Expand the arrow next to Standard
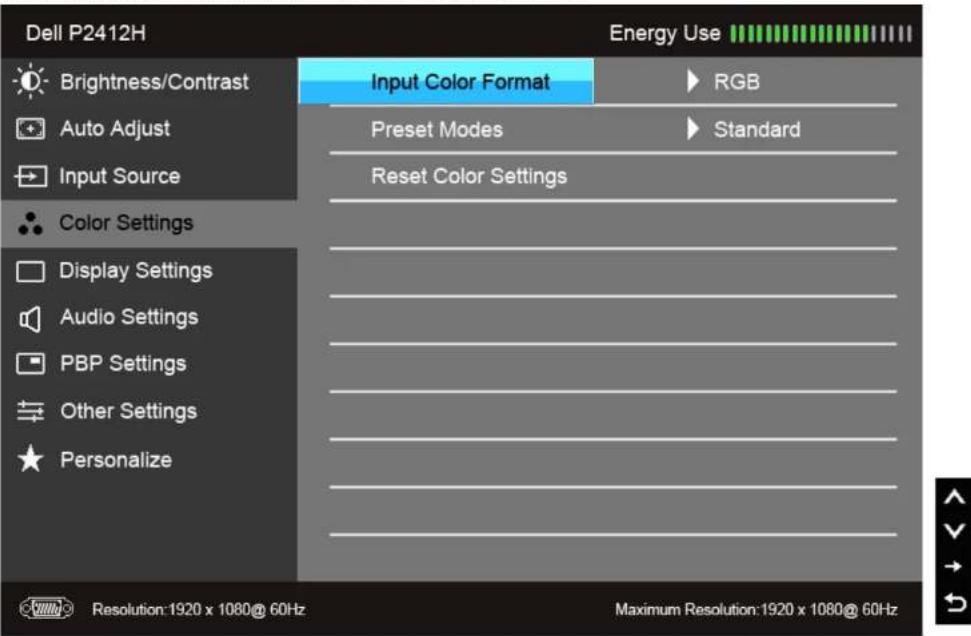Screen dimensions: 971x636 (692, 129)
